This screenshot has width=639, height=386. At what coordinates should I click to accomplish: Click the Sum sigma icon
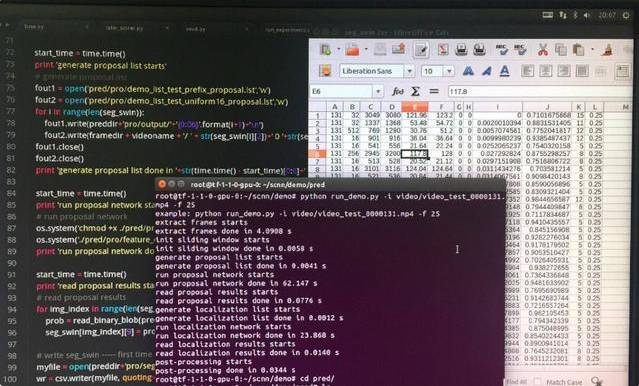(x=415, y=91)
